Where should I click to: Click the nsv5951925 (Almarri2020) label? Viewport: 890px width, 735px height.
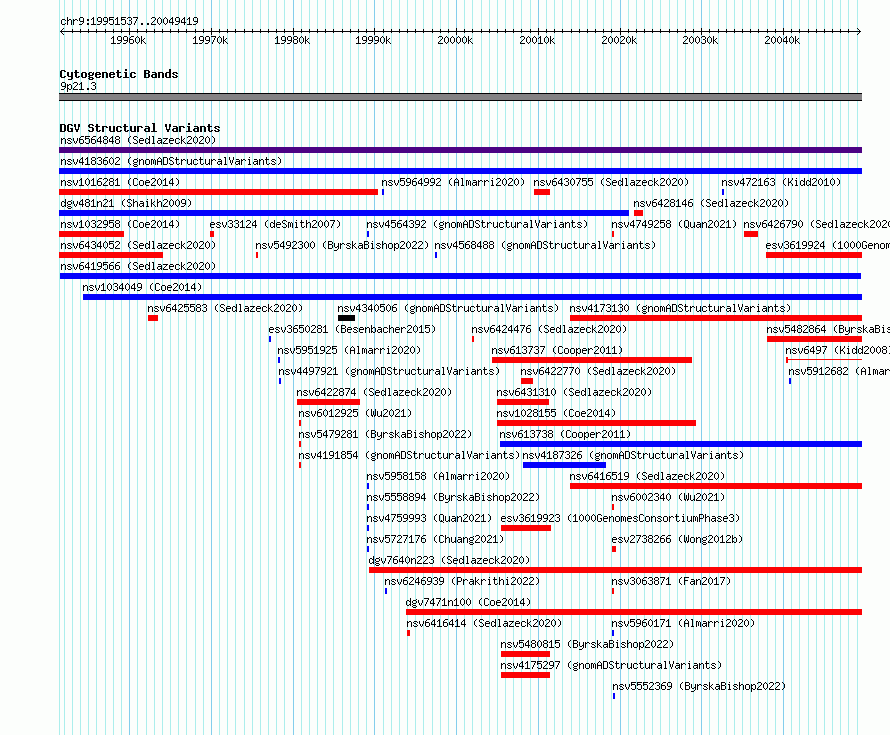coord(349,350)
